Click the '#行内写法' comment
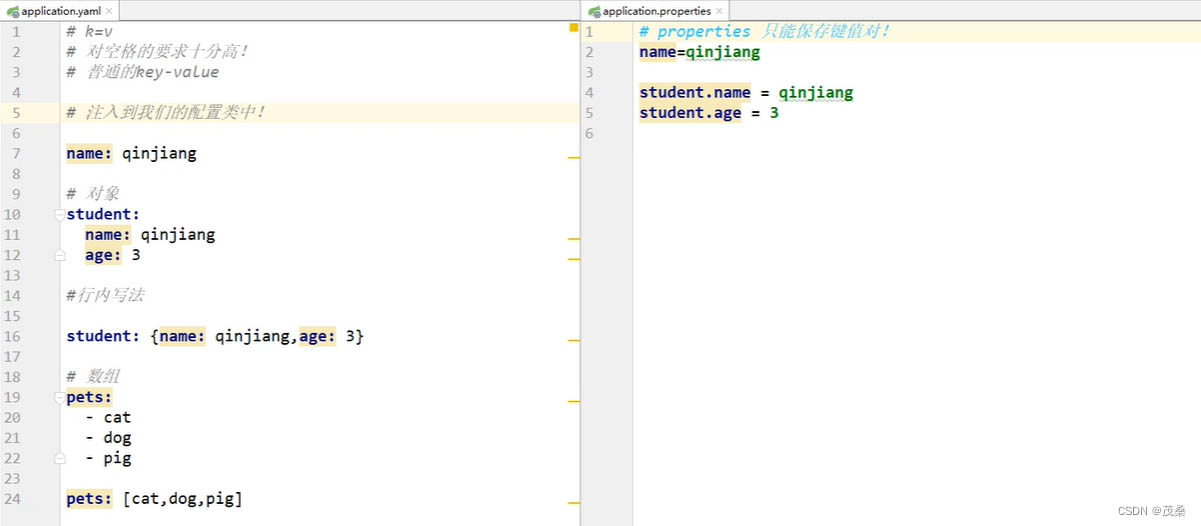Image resolution: width=1201 pixels, height=526 pixels. coord(105,296)
